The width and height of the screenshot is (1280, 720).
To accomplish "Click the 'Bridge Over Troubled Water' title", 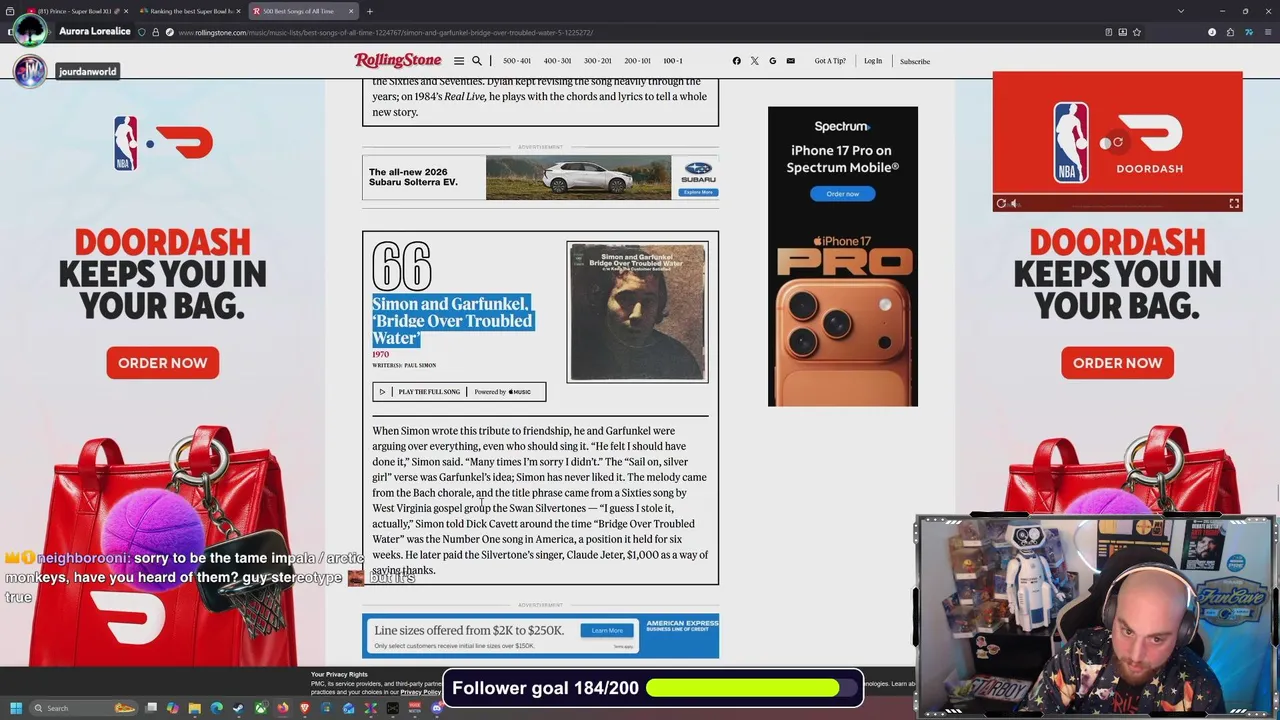I will [x=452, y=321].
